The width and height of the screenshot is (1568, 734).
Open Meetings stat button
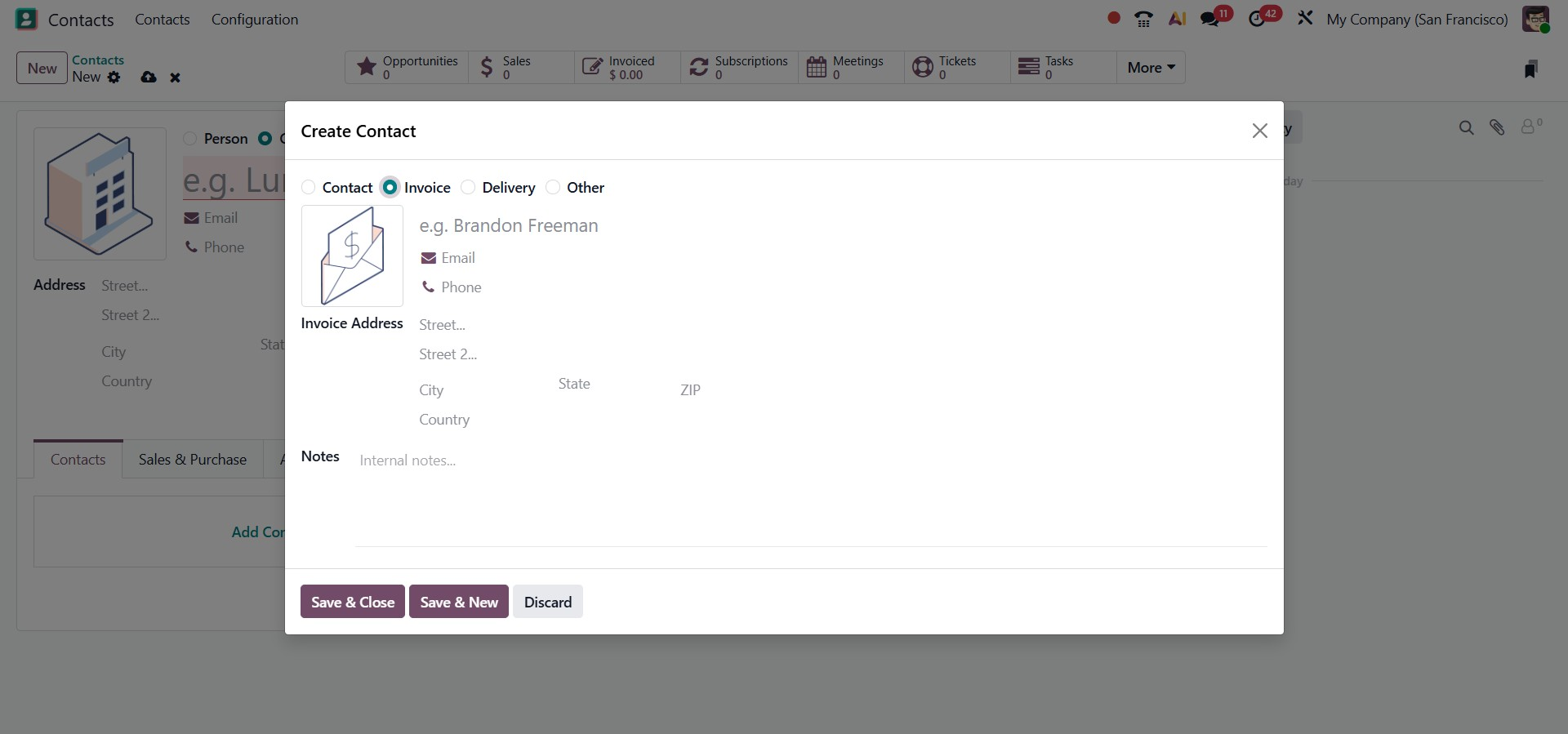[851, 67]
